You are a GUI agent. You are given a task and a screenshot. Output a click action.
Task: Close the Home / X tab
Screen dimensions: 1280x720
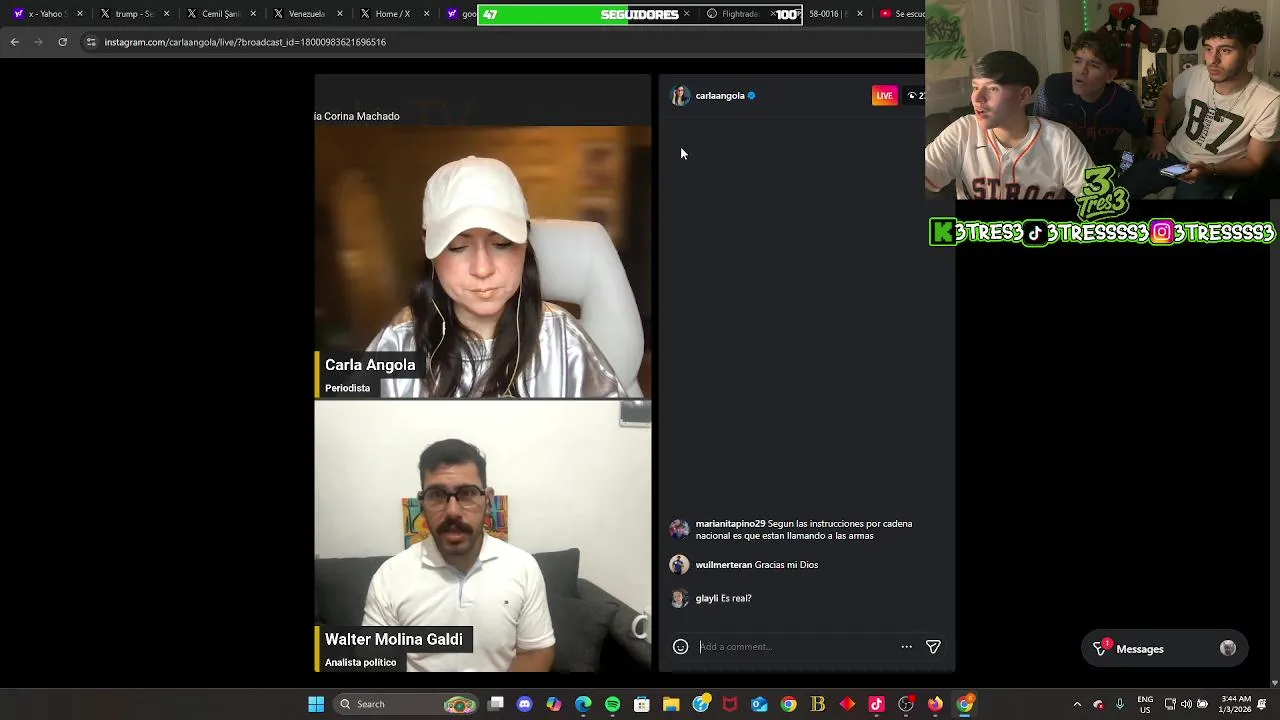click(427, 14)
